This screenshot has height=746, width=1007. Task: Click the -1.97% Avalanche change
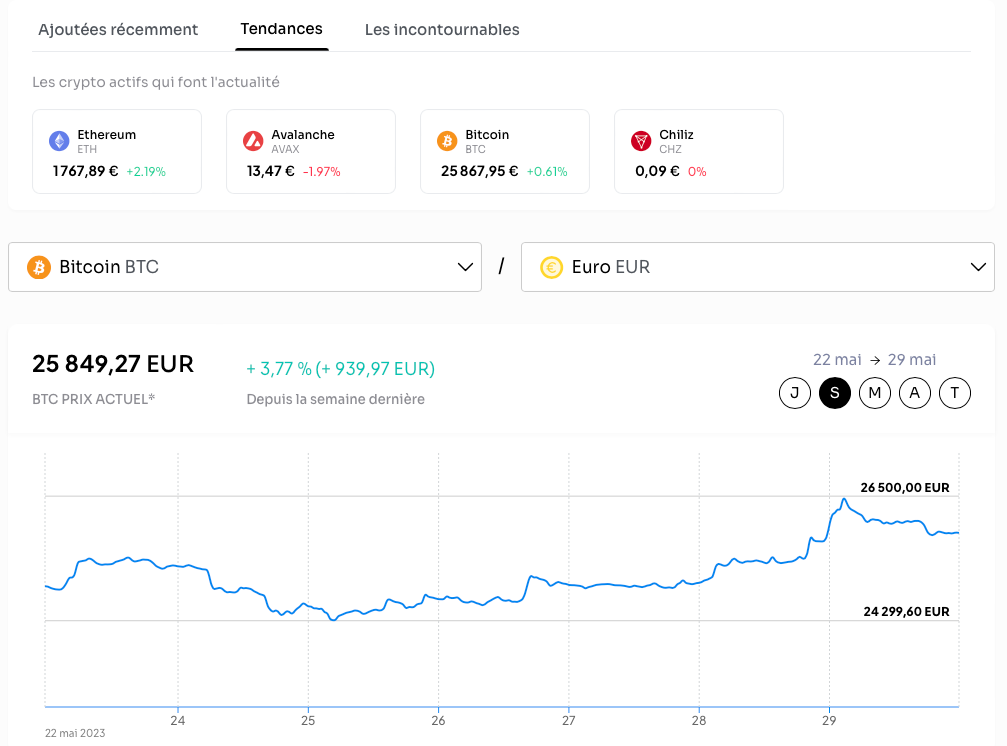point(321,171)
